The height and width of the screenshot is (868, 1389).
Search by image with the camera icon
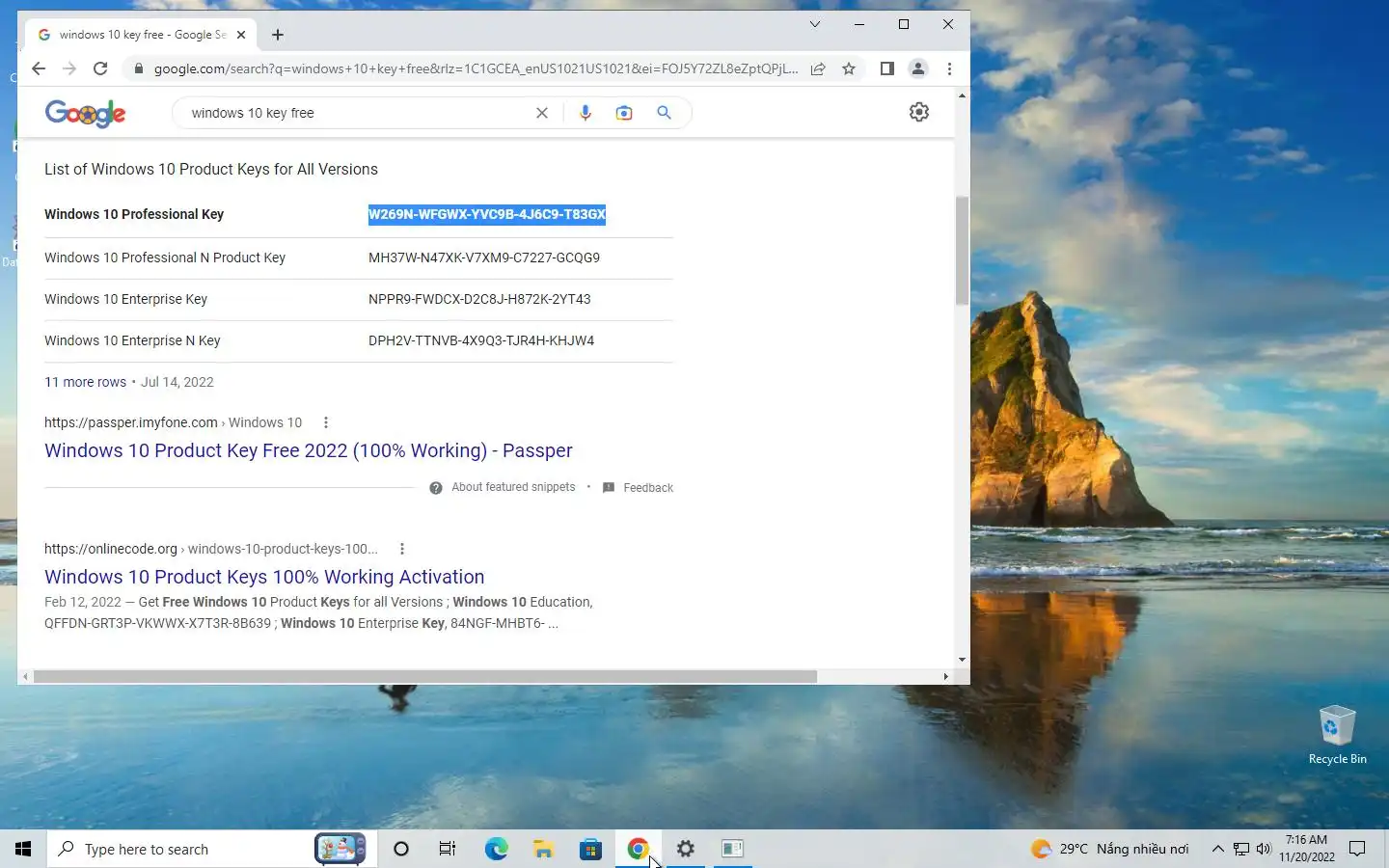coord(624,113)
